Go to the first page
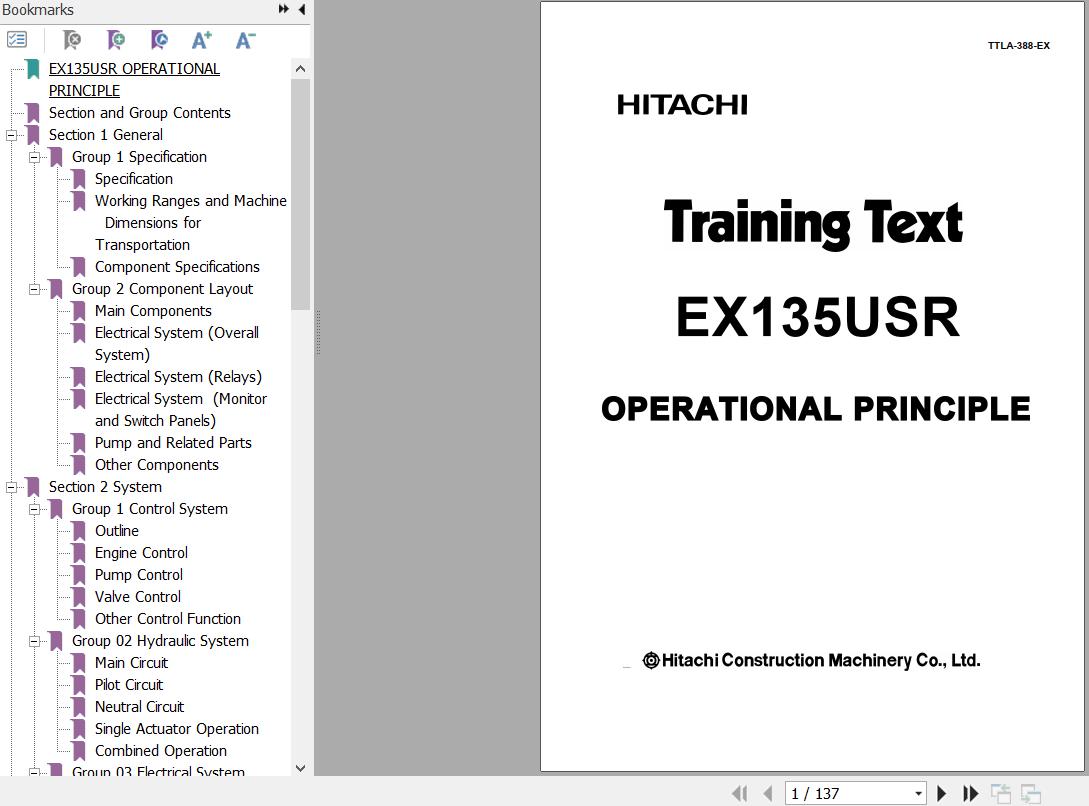1089x806 pixels. pyautogui.click(x=740, y=793)
